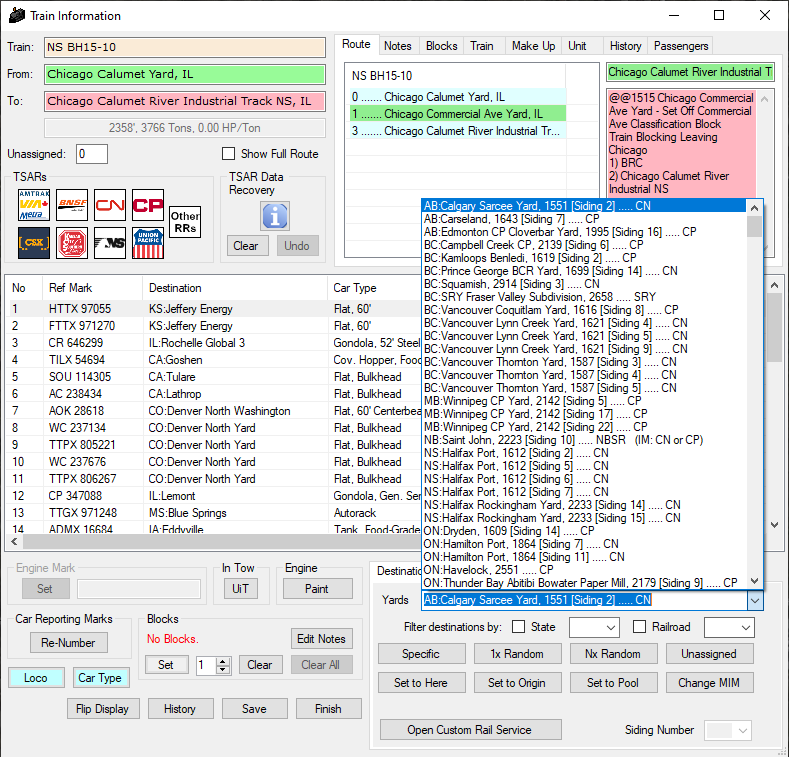The image size is (789, 757).
Task: Click the Set to Pool button
Action: [613, 683]
